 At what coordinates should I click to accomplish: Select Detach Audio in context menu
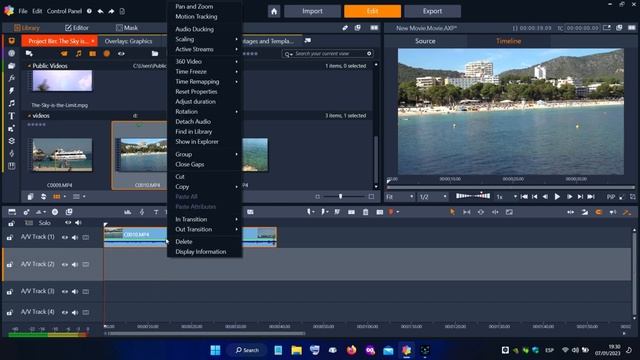pyautogui.click(x=193, y=122)
